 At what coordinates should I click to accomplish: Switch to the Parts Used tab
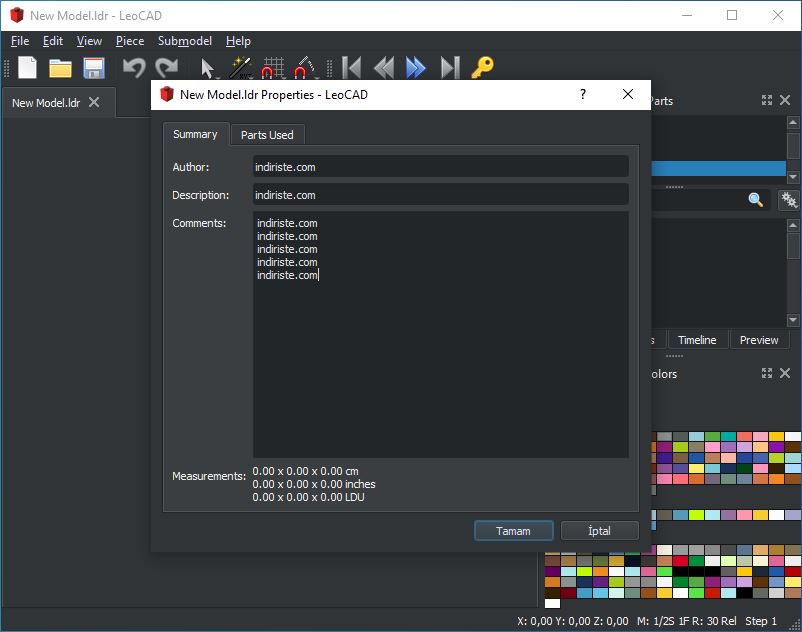pyautogui.click(x=268, y=135)
